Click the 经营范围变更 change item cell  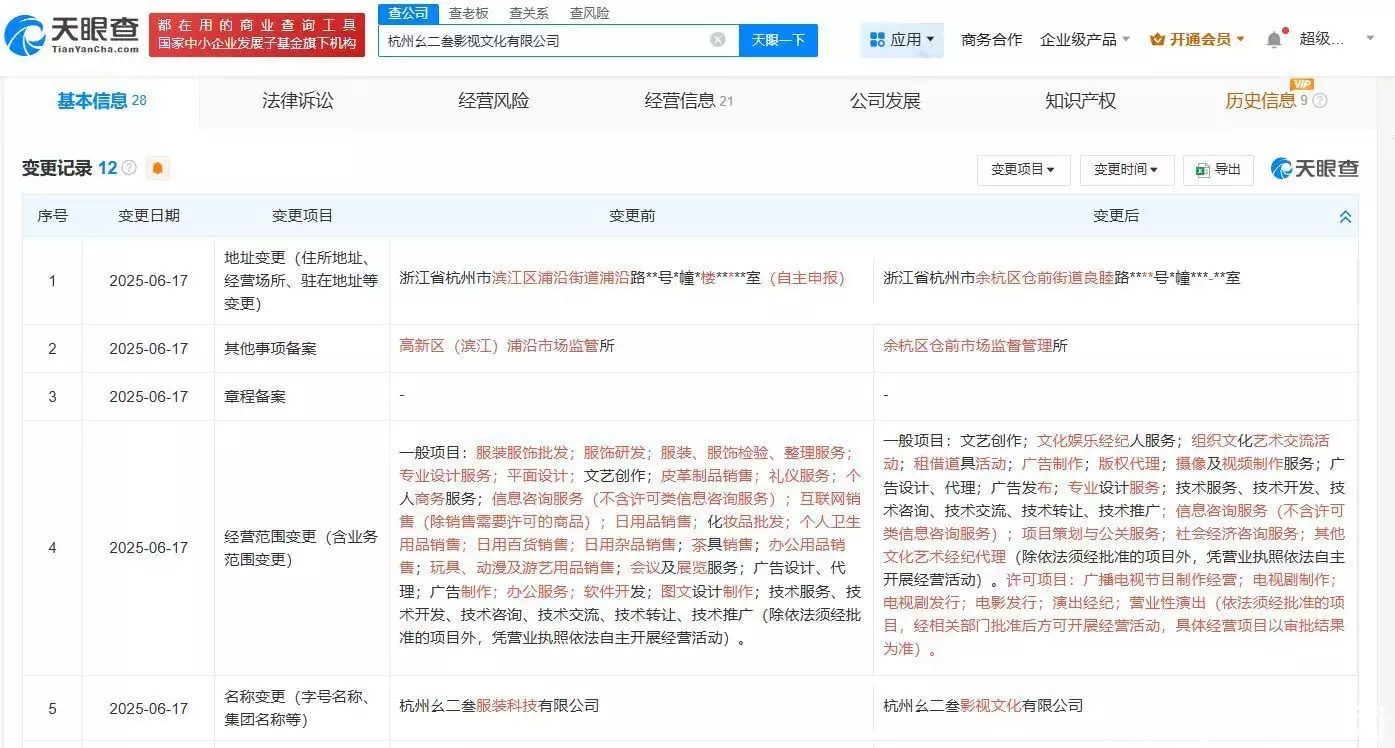coord(302,548)
